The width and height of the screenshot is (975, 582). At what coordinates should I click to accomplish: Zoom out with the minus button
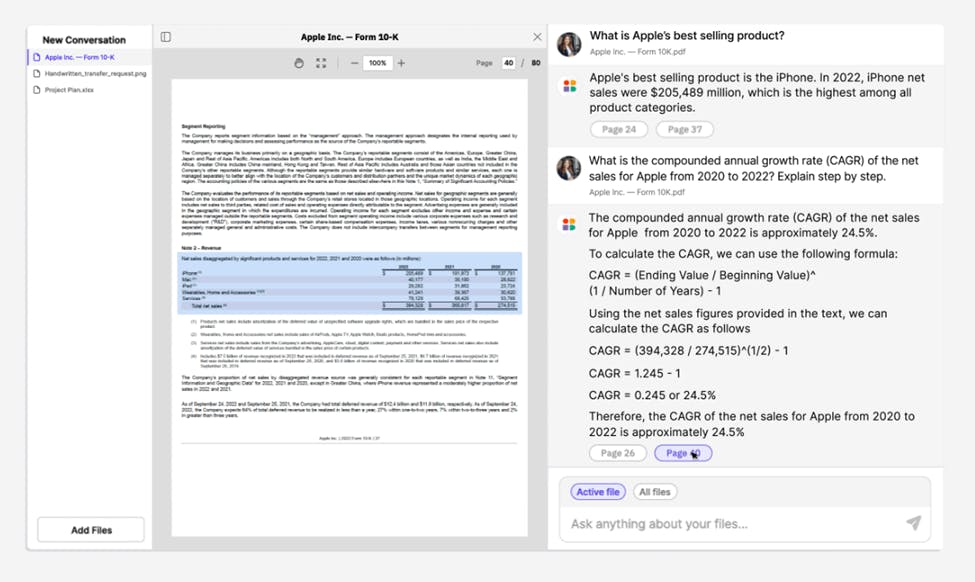pyautogui.click(x=354, y=63)
